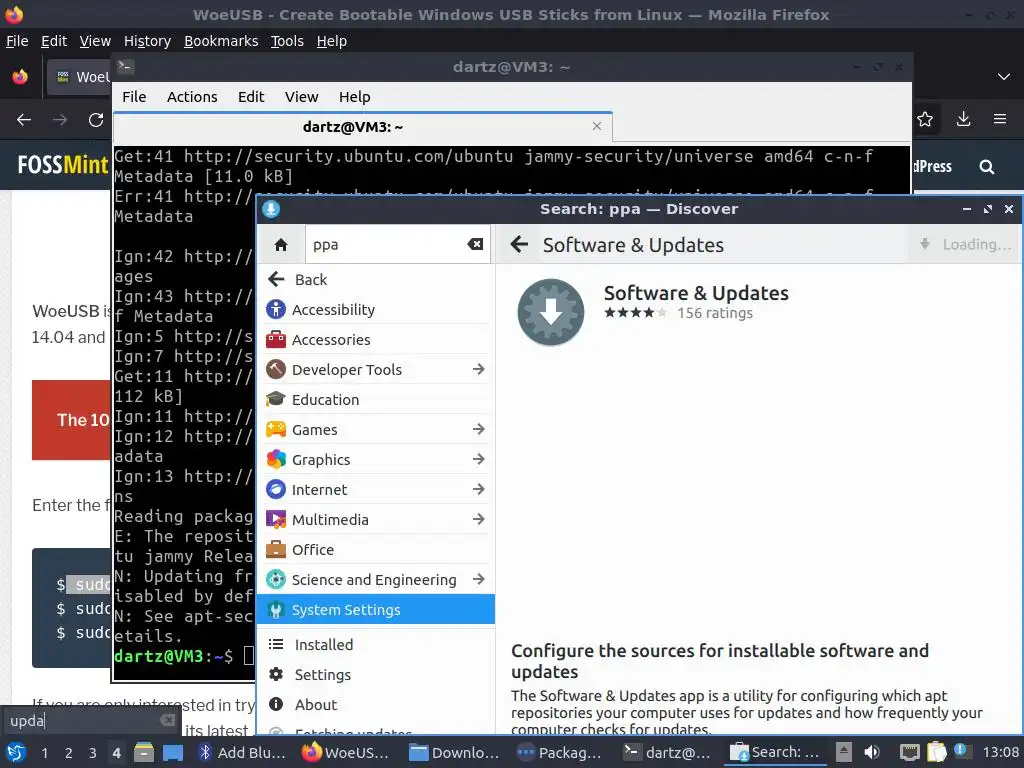Clear the upda search field
The image size is (1024, 768).
coord(168,720)
